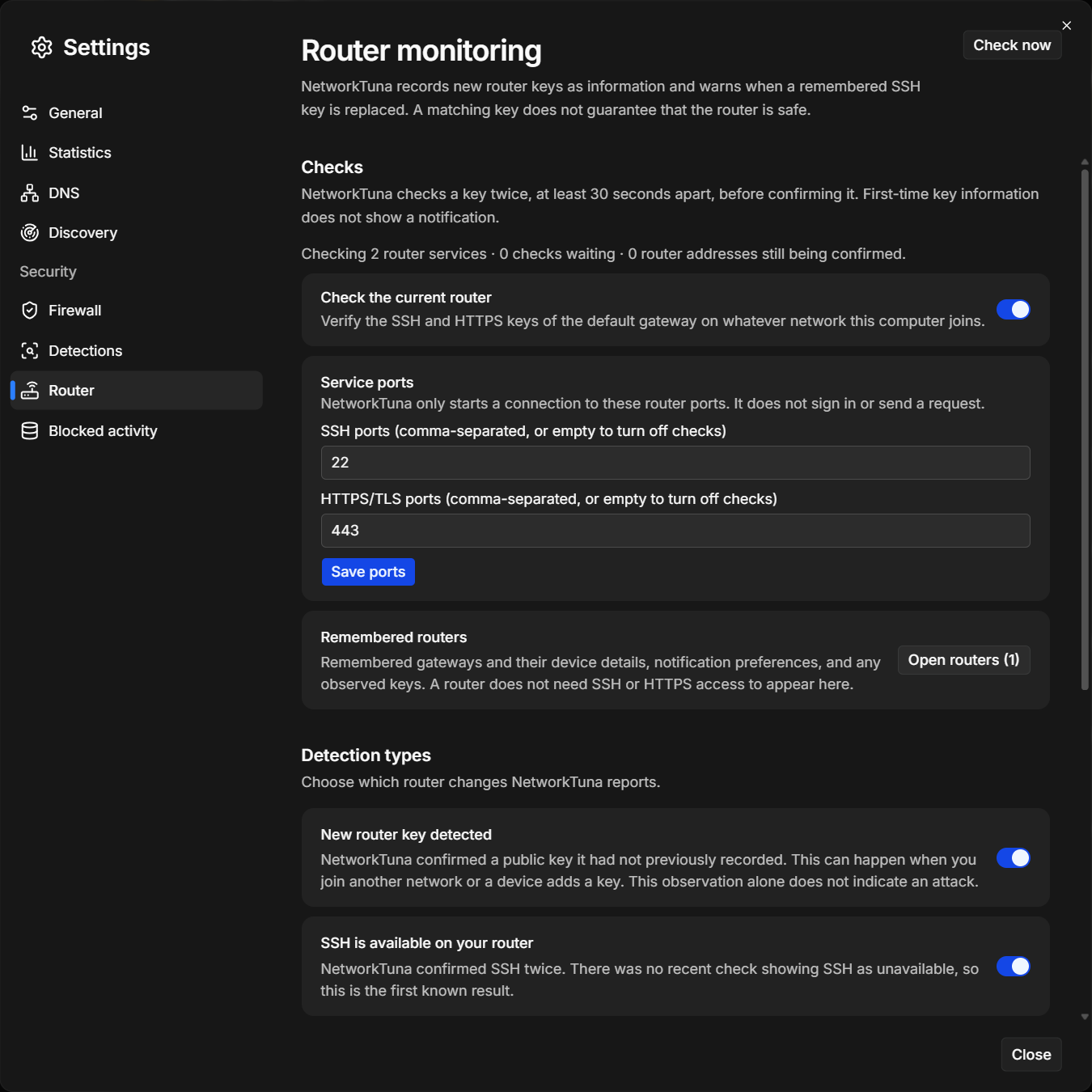This screenshot has width=1092, height=1092.
Task: Click the Settings gear icon
Action: click(x=42, y=48)
